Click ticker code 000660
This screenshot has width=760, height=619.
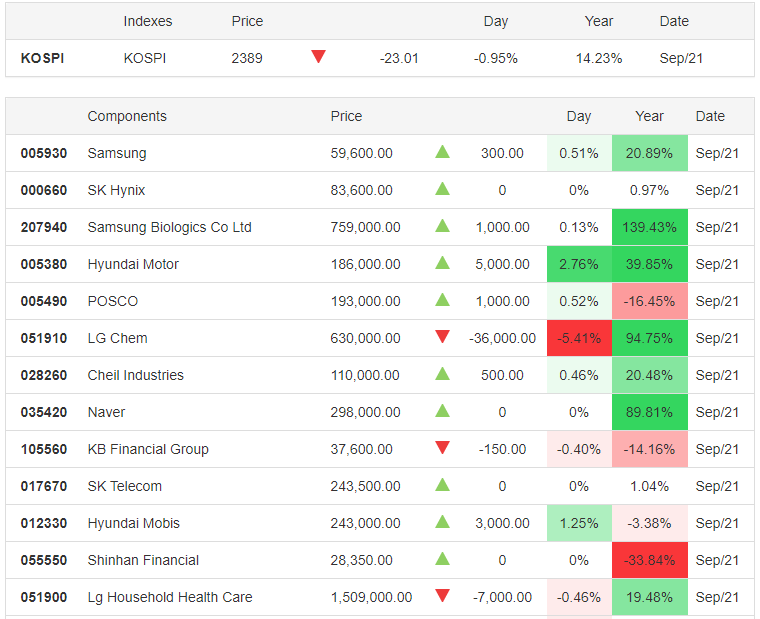tap(44, 190)
